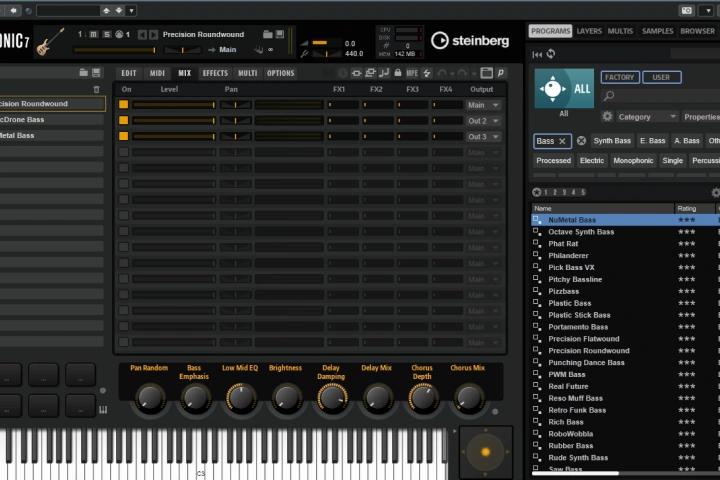
Task: Toggle On button for second slot row
Action: pos(124,120)
